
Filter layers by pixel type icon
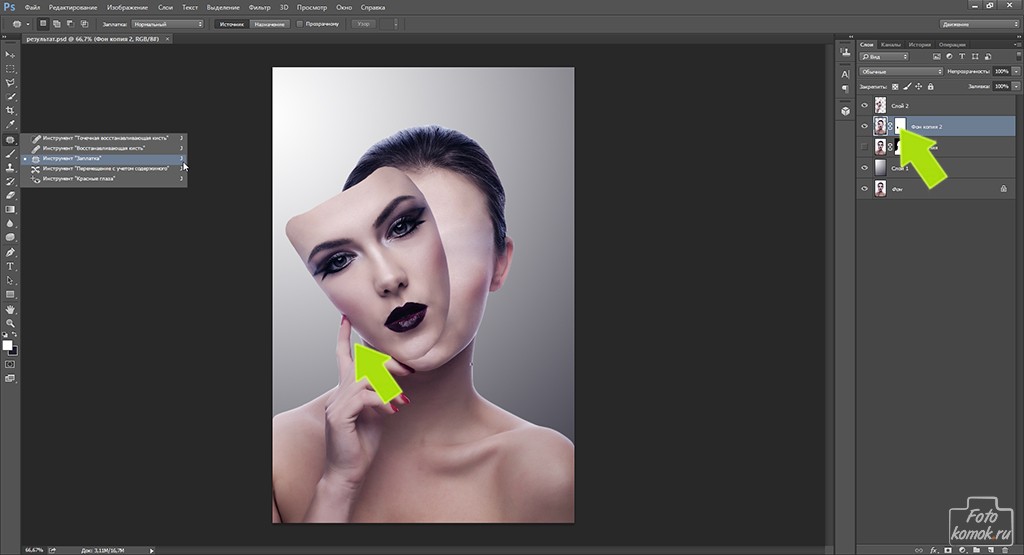point(937,57)
